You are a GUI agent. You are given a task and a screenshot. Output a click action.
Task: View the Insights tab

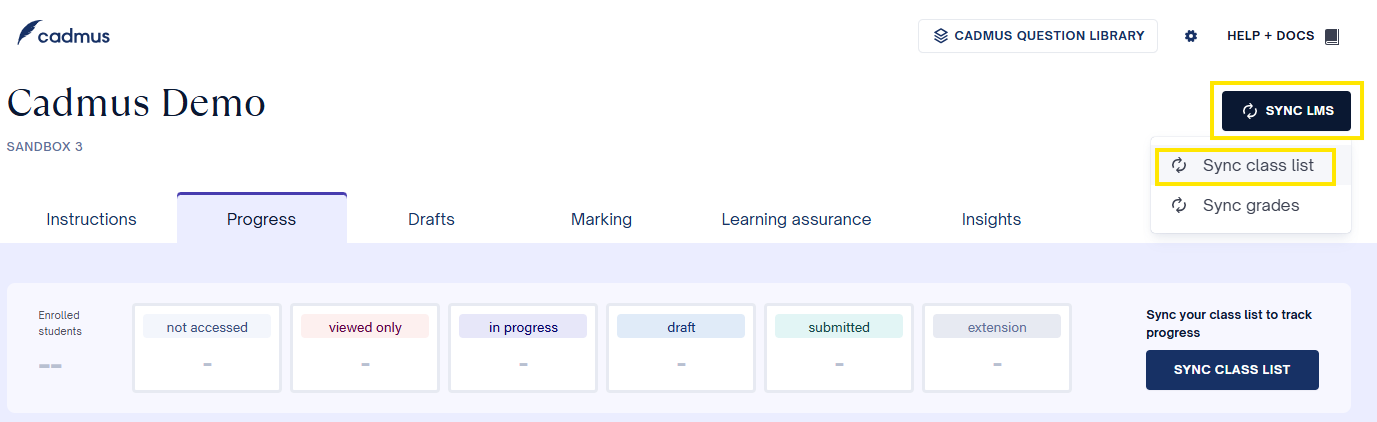point(991,219)
